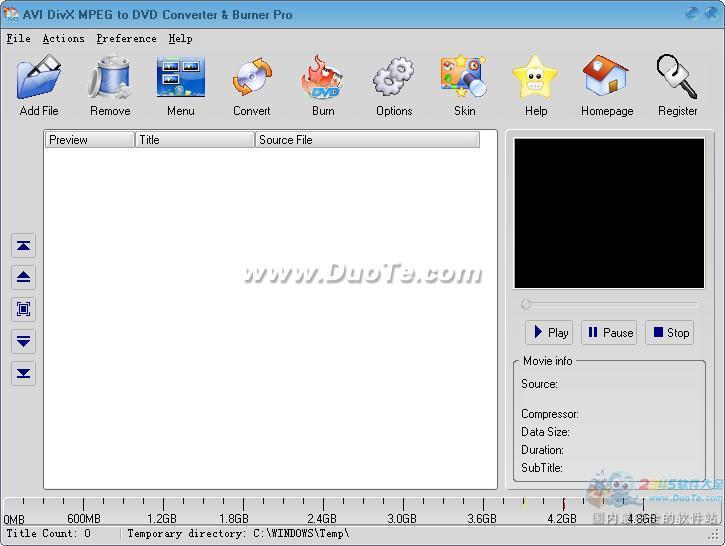
Task: Move selected title up one position
Action: point(24,277)
